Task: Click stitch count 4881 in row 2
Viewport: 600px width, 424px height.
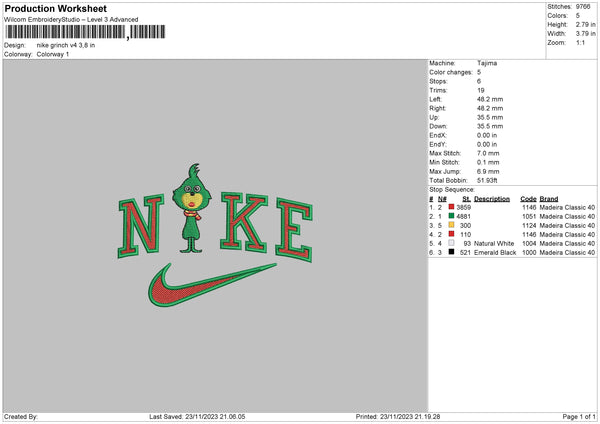Action: click(x=463, y=217)
